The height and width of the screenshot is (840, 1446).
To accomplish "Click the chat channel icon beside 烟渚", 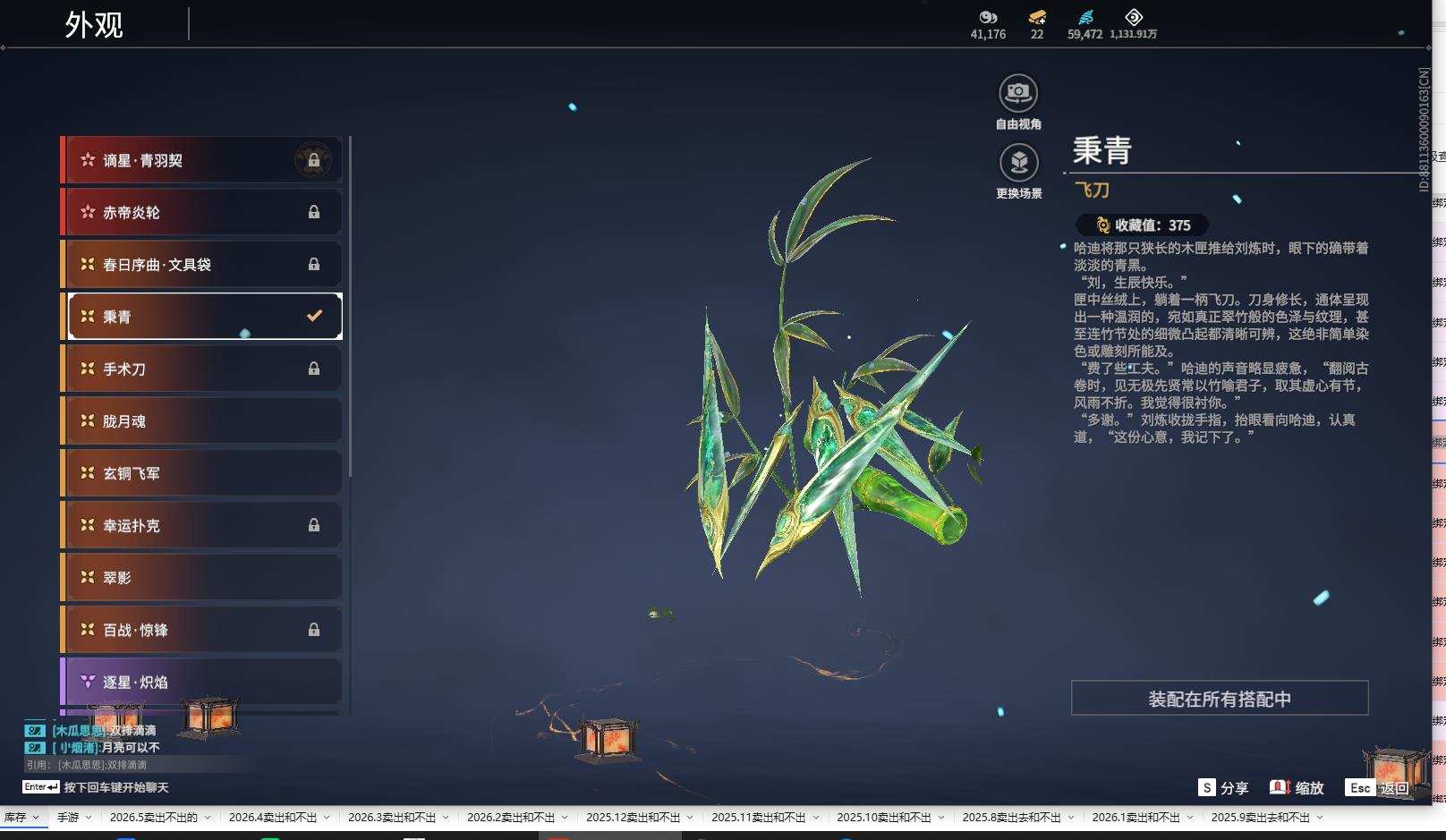I will (35, 747).
